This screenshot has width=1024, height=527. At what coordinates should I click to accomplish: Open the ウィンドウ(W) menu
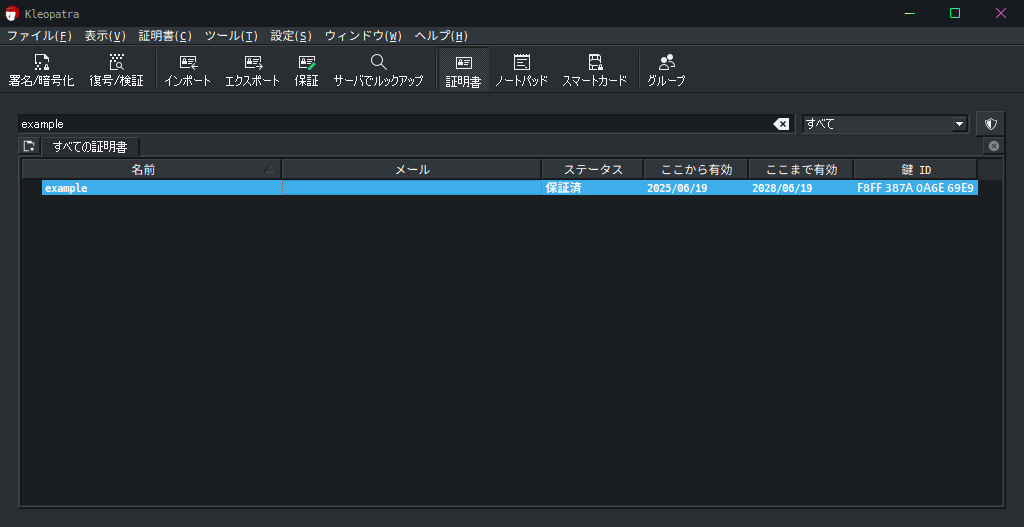tap(364, 36)
